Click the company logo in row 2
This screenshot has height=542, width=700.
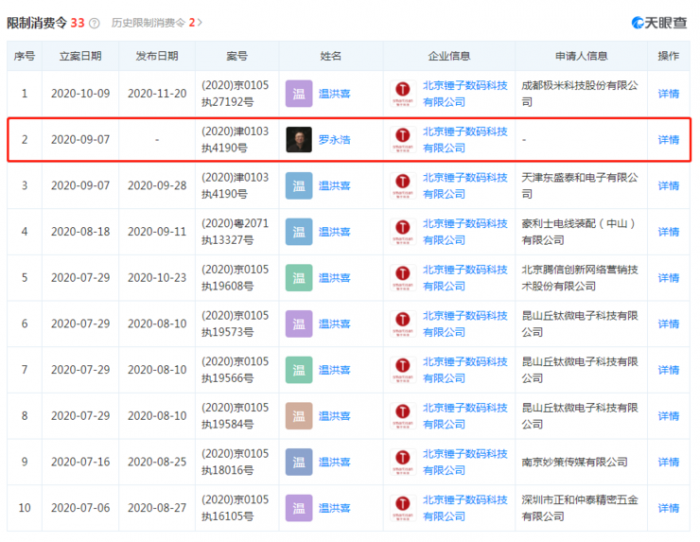[x=403, y=140]
